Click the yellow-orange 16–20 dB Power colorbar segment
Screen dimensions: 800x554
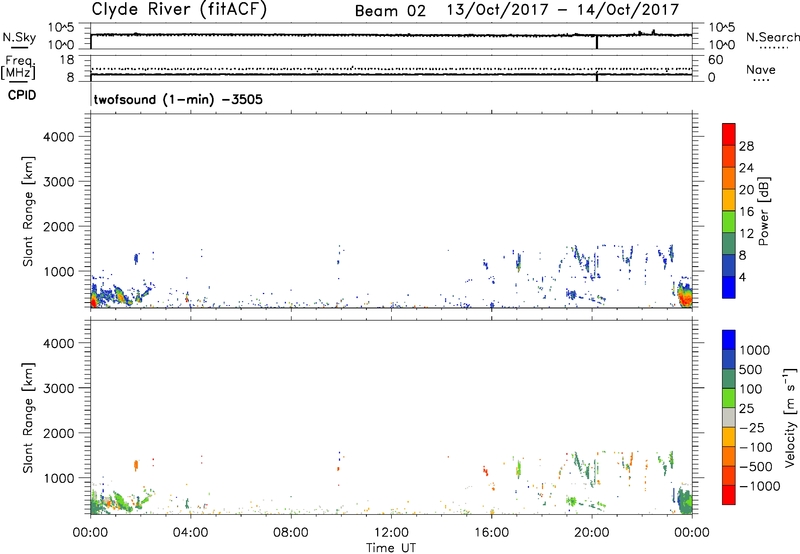(x=729, y=199)
